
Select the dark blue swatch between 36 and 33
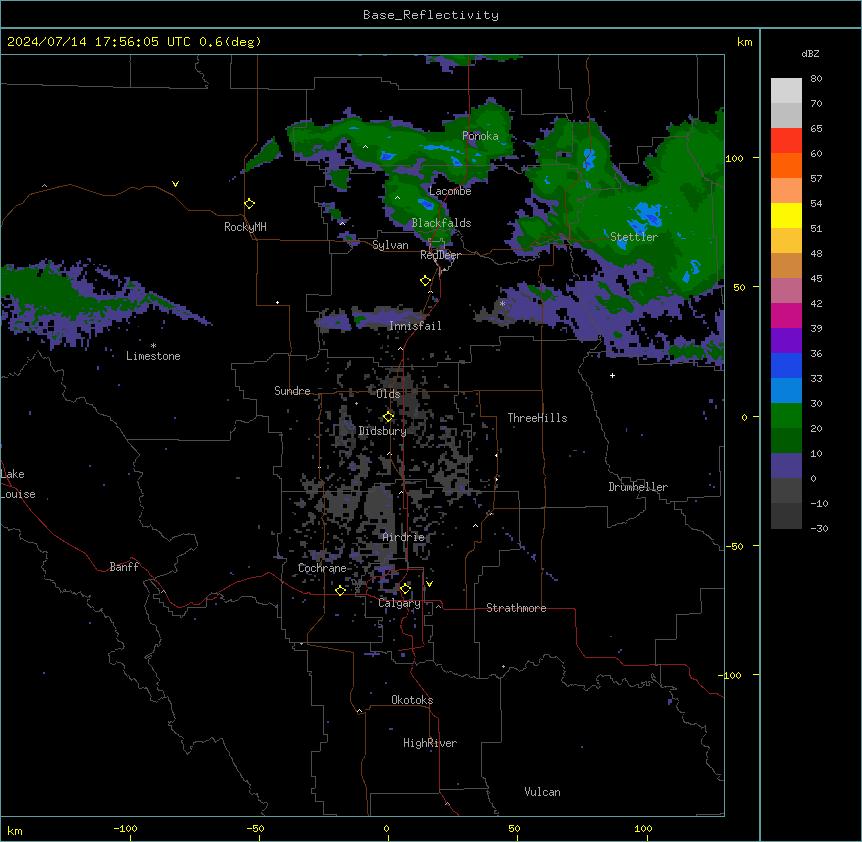pyautogui.click(x=786, y=365)
